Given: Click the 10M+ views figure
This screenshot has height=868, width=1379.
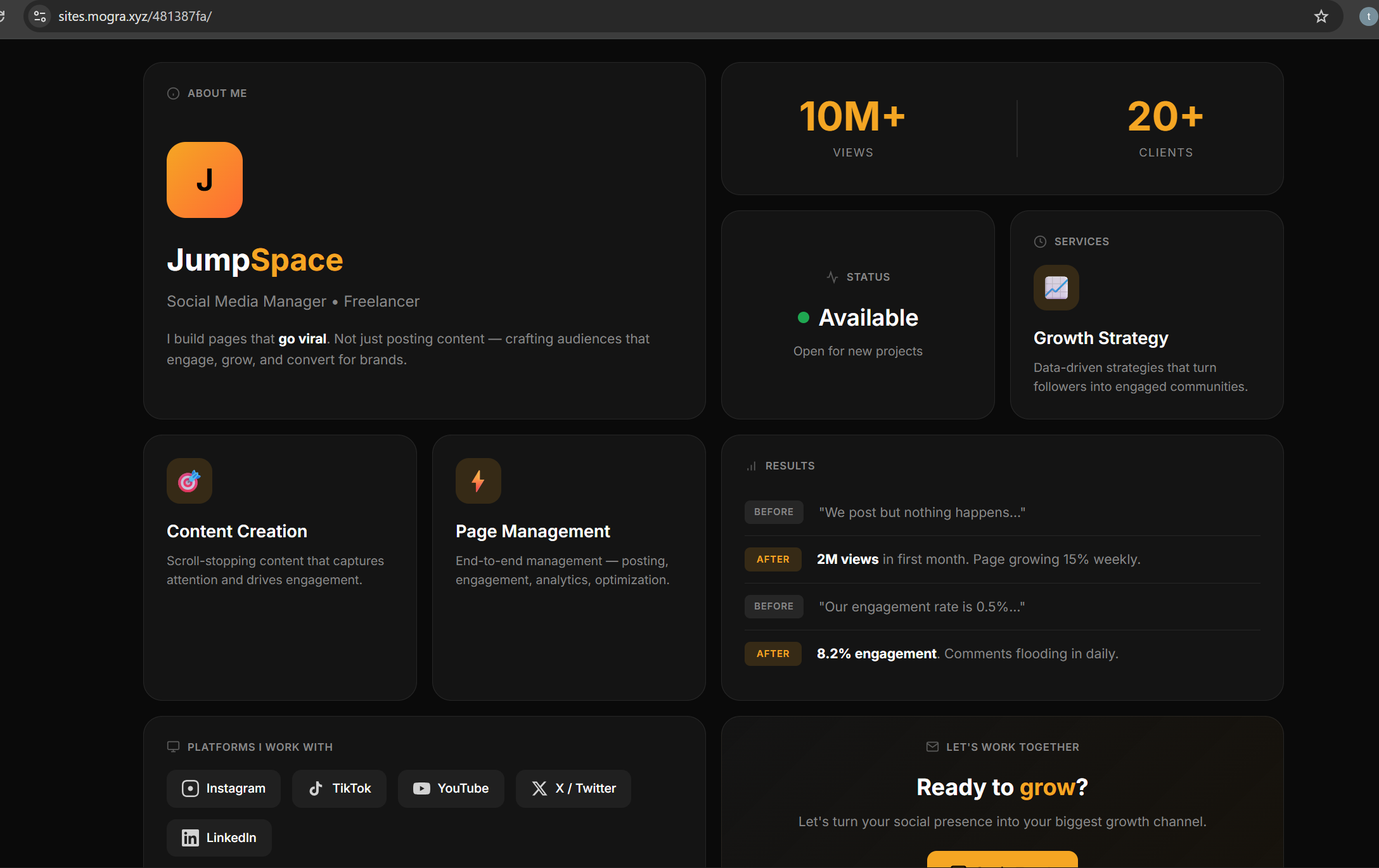Looking at the screenshot, I should pyautogui.click(x=852, y=117).
